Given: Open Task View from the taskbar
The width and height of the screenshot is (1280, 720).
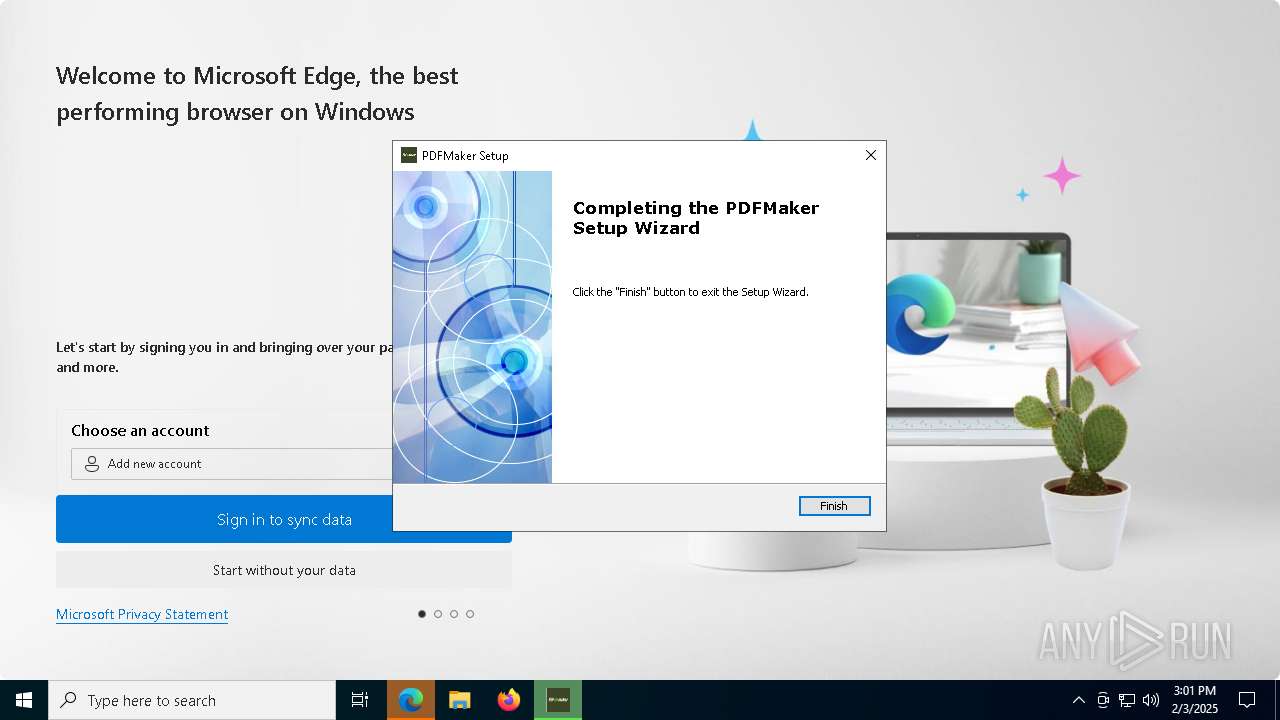Looking at the screenshot, I should click(360, 700).
